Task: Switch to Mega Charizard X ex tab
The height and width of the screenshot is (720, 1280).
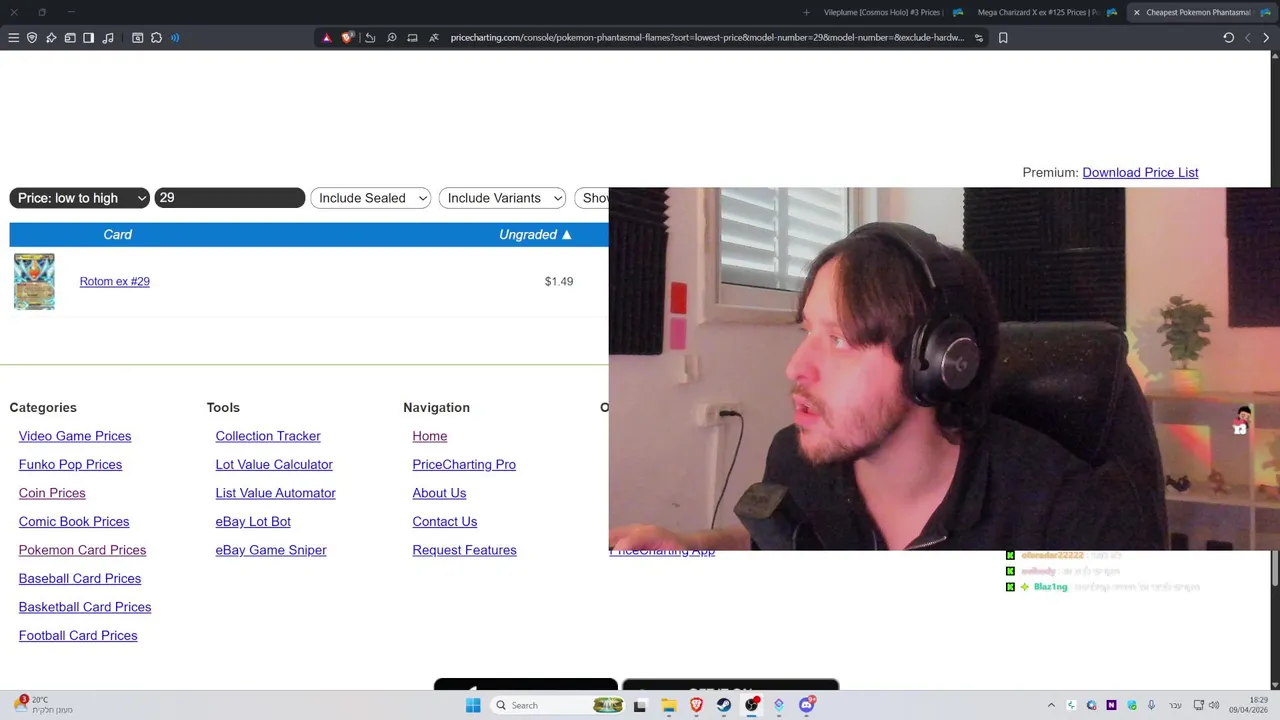Action: (x=1037, y=12)
